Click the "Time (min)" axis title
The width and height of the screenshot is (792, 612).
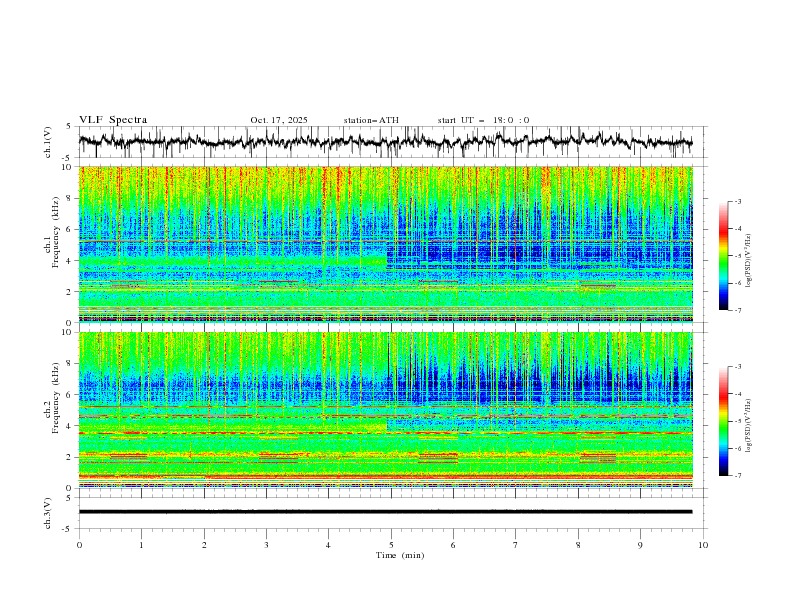[x=400, y=555]
